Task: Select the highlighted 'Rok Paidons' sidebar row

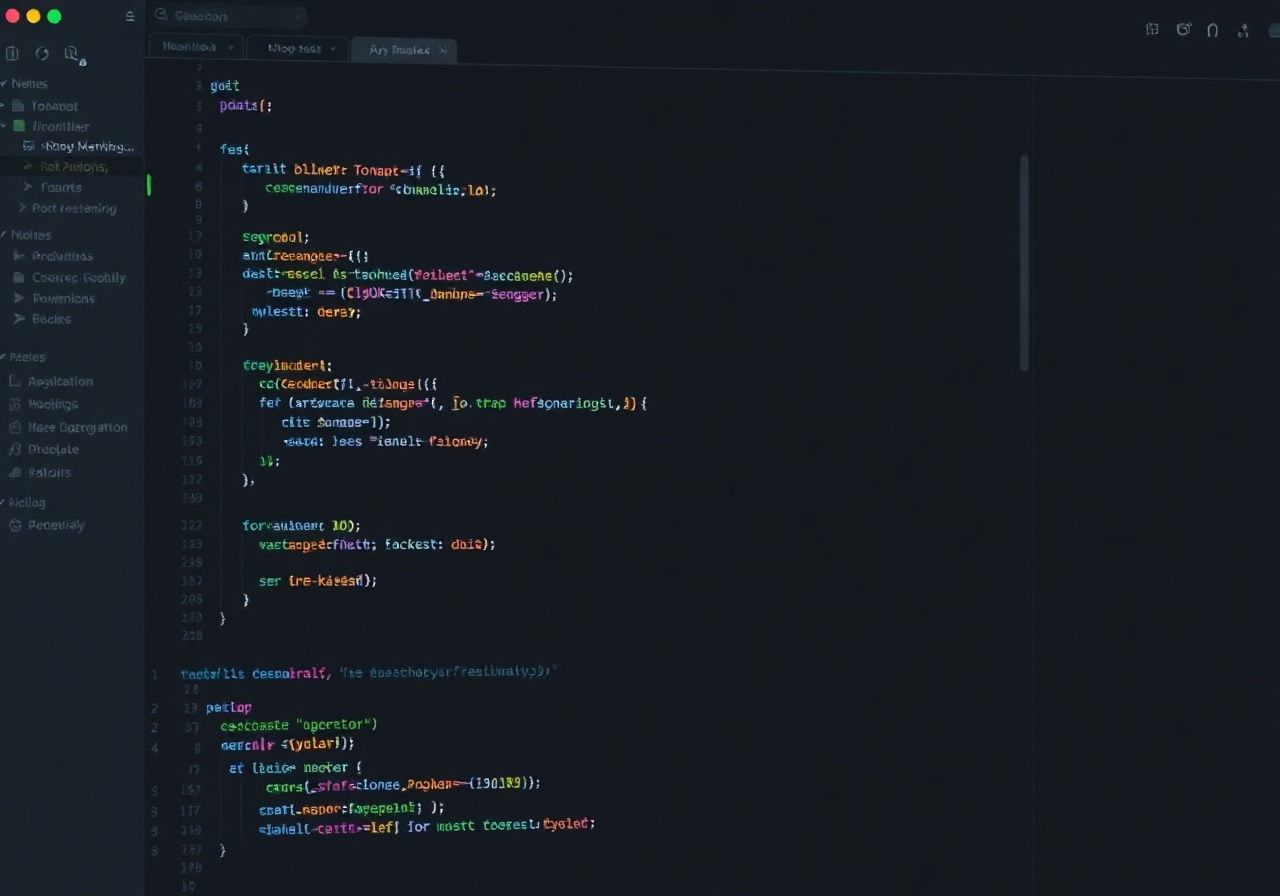Action: [x=72, y=167]
